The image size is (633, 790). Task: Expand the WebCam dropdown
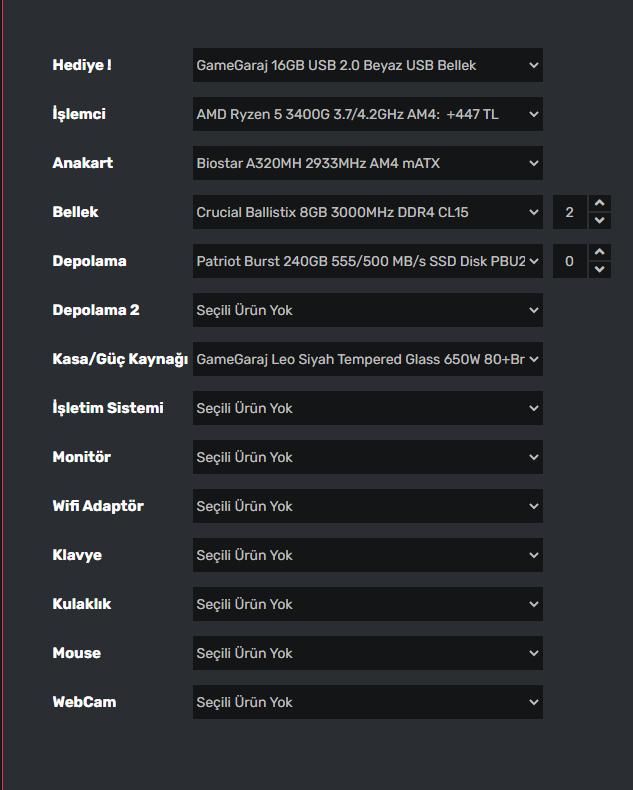point(367,702)
